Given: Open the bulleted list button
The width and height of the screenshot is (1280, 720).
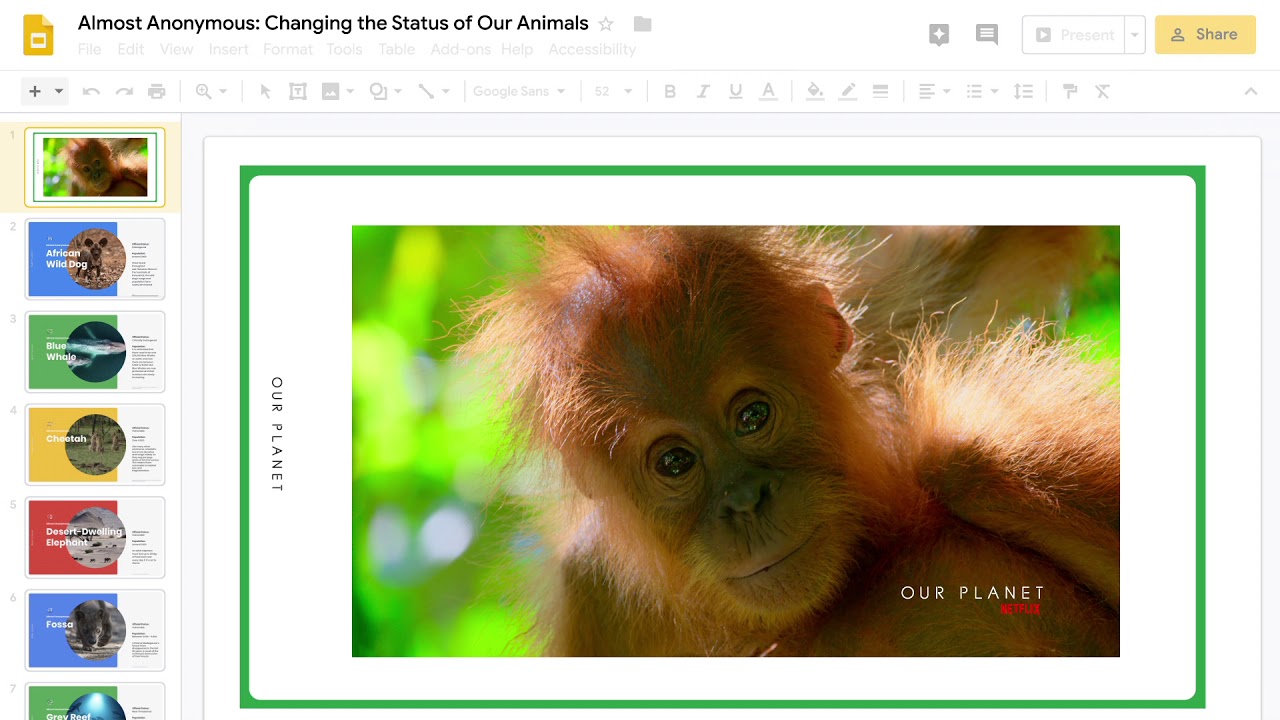Looking at the screenshot, I should click(975, 91).
